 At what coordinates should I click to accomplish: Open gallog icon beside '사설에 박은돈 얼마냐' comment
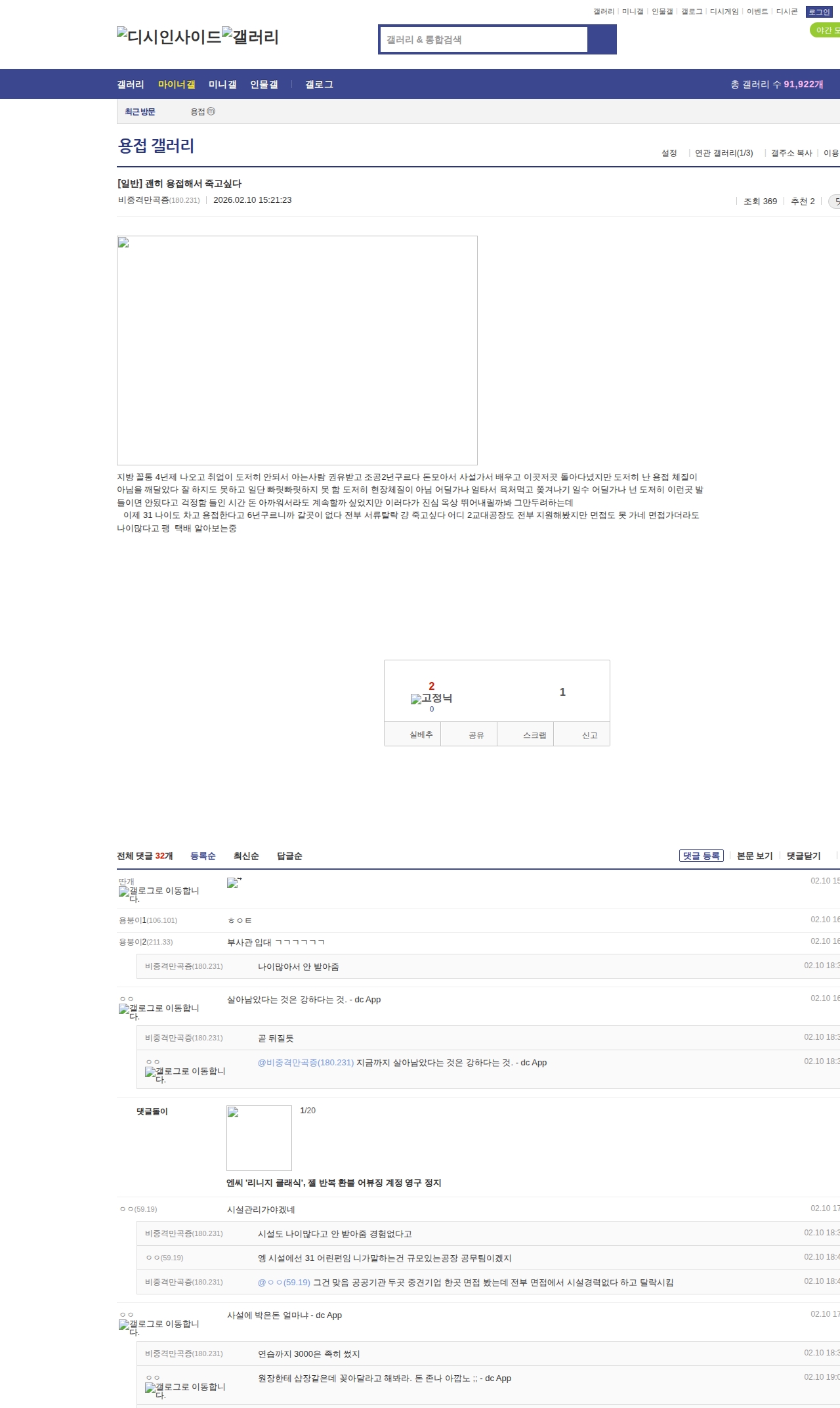tap(159, 1328)
